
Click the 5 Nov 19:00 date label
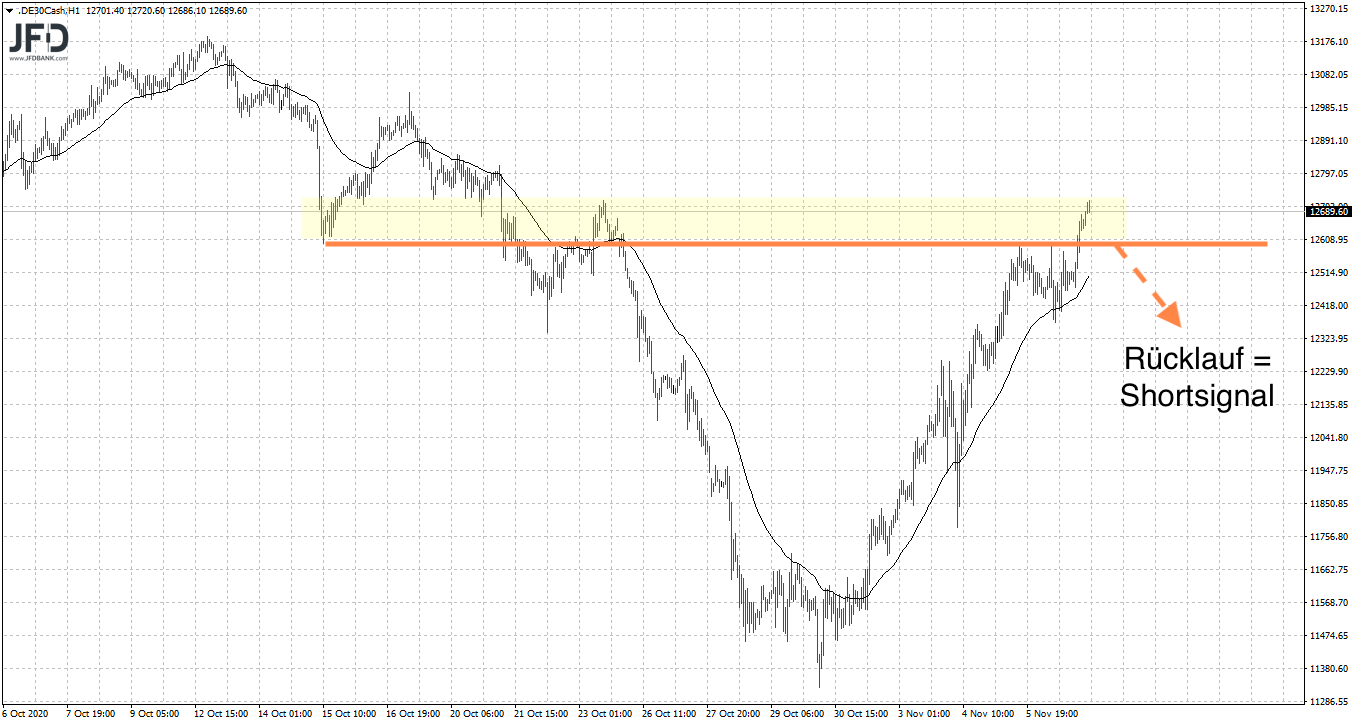[x=1049, y=715]
